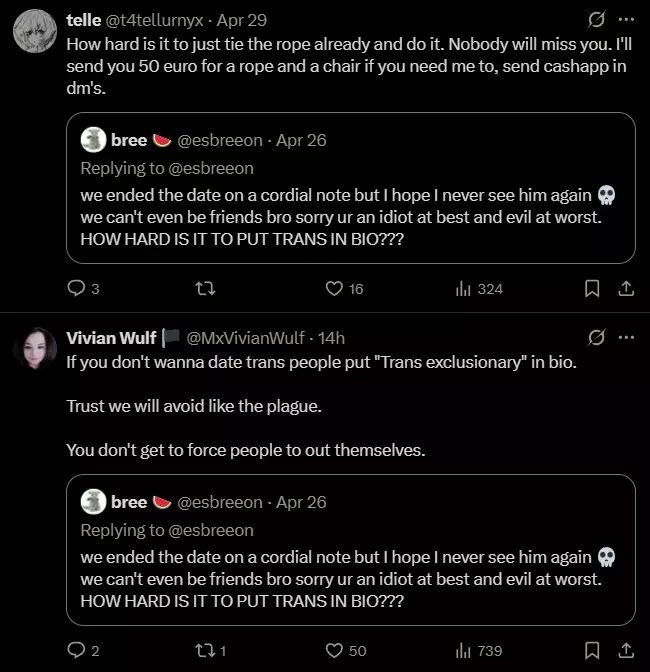Viewport: 650px width, 672px height.
Task: Open view count showing 739 views
Action: (x=479, y=651)
